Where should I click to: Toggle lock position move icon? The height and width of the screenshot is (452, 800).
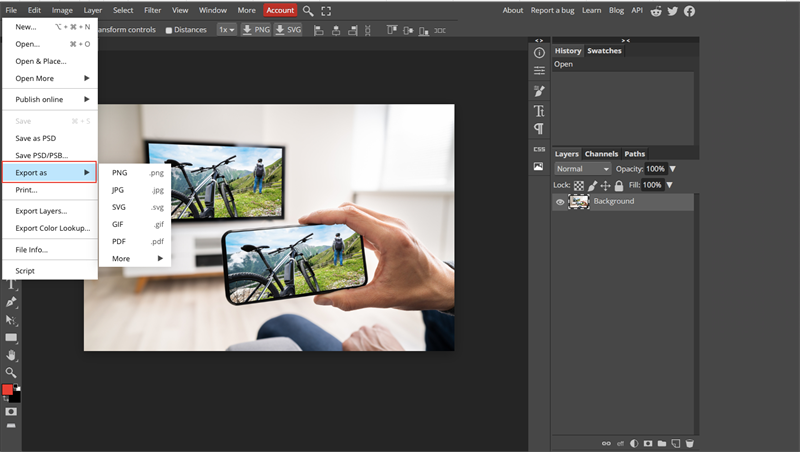[606, 186]
